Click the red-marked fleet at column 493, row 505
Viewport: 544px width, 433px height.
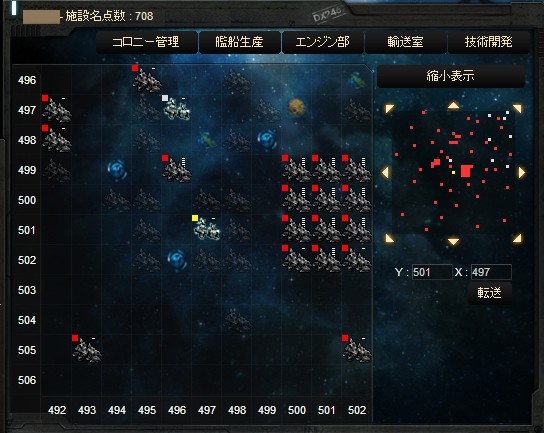coord(87,350)
